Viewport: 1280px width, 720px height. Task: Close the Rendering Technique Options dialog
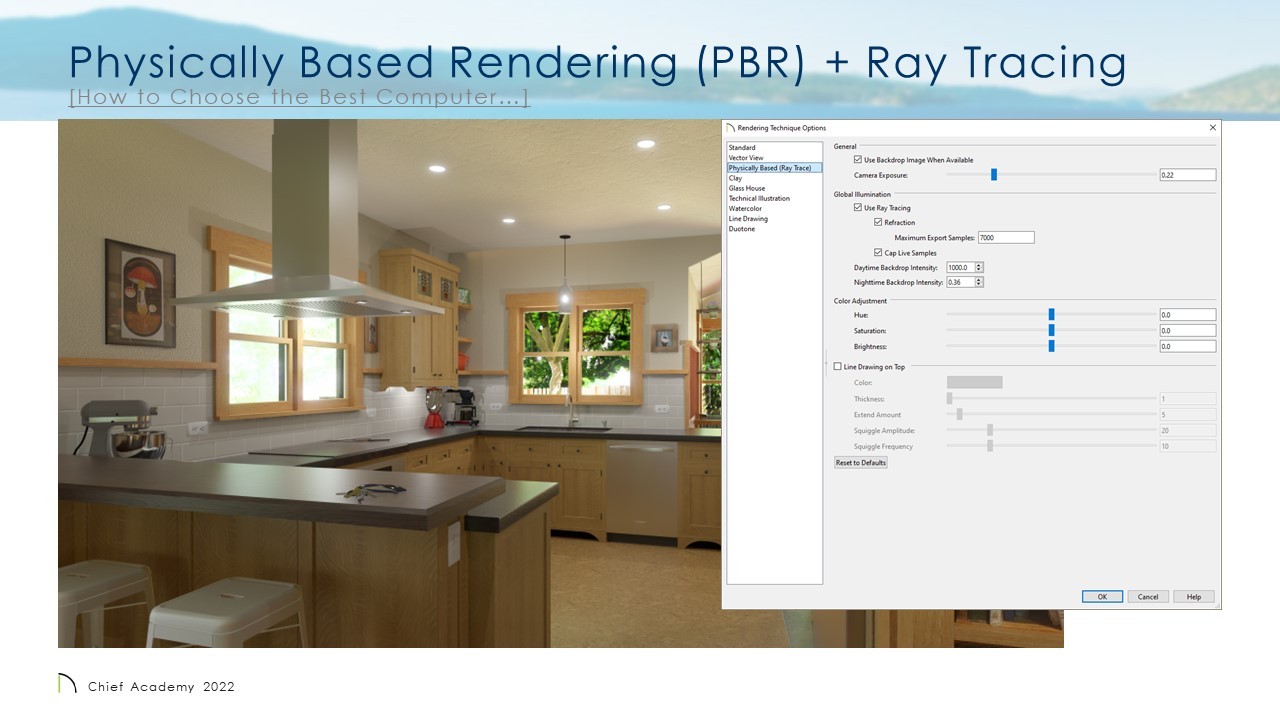point(1213,128)
